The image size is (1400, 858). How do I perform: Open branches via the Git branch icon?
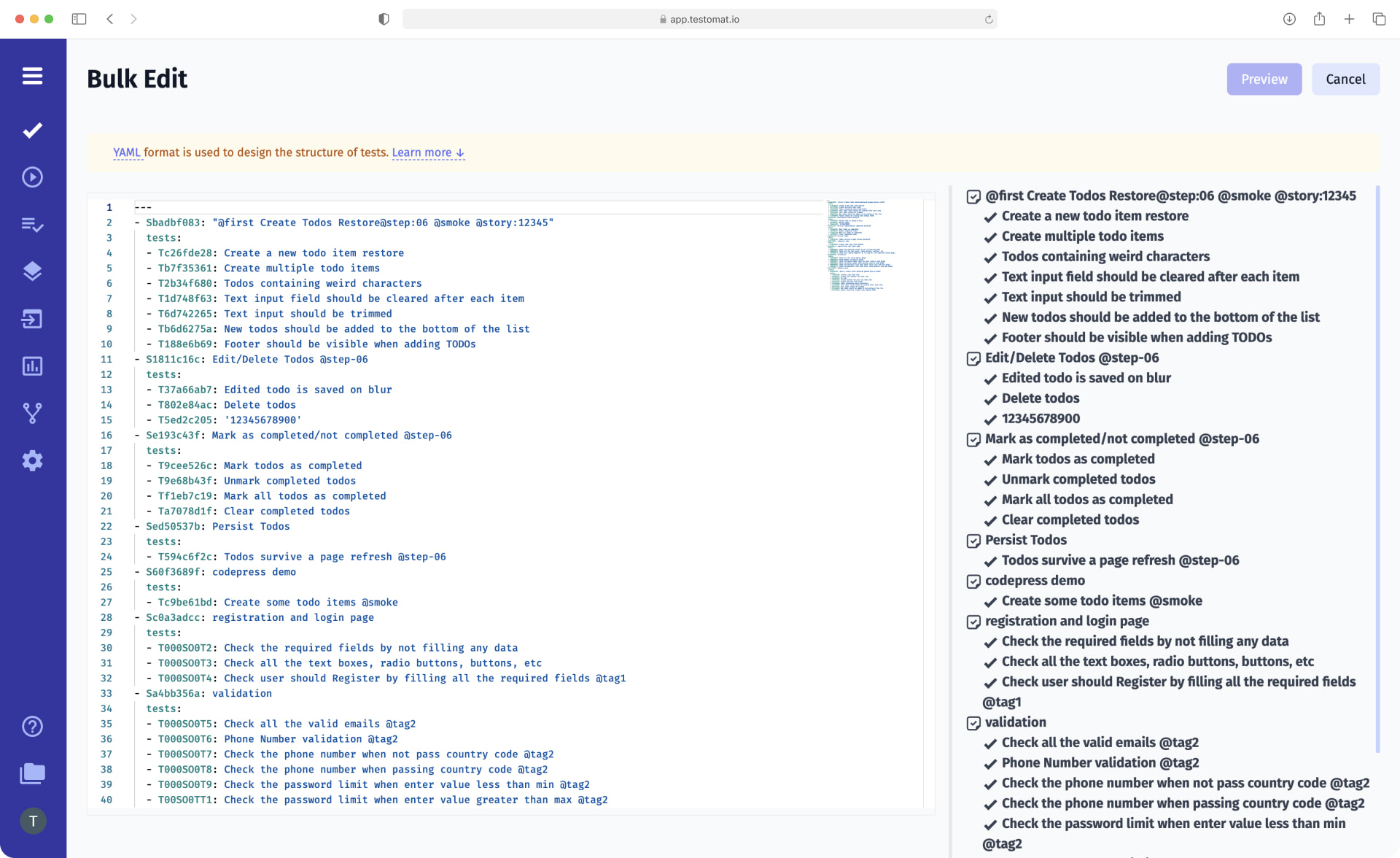pyautogui.click(x=33, y=413)
